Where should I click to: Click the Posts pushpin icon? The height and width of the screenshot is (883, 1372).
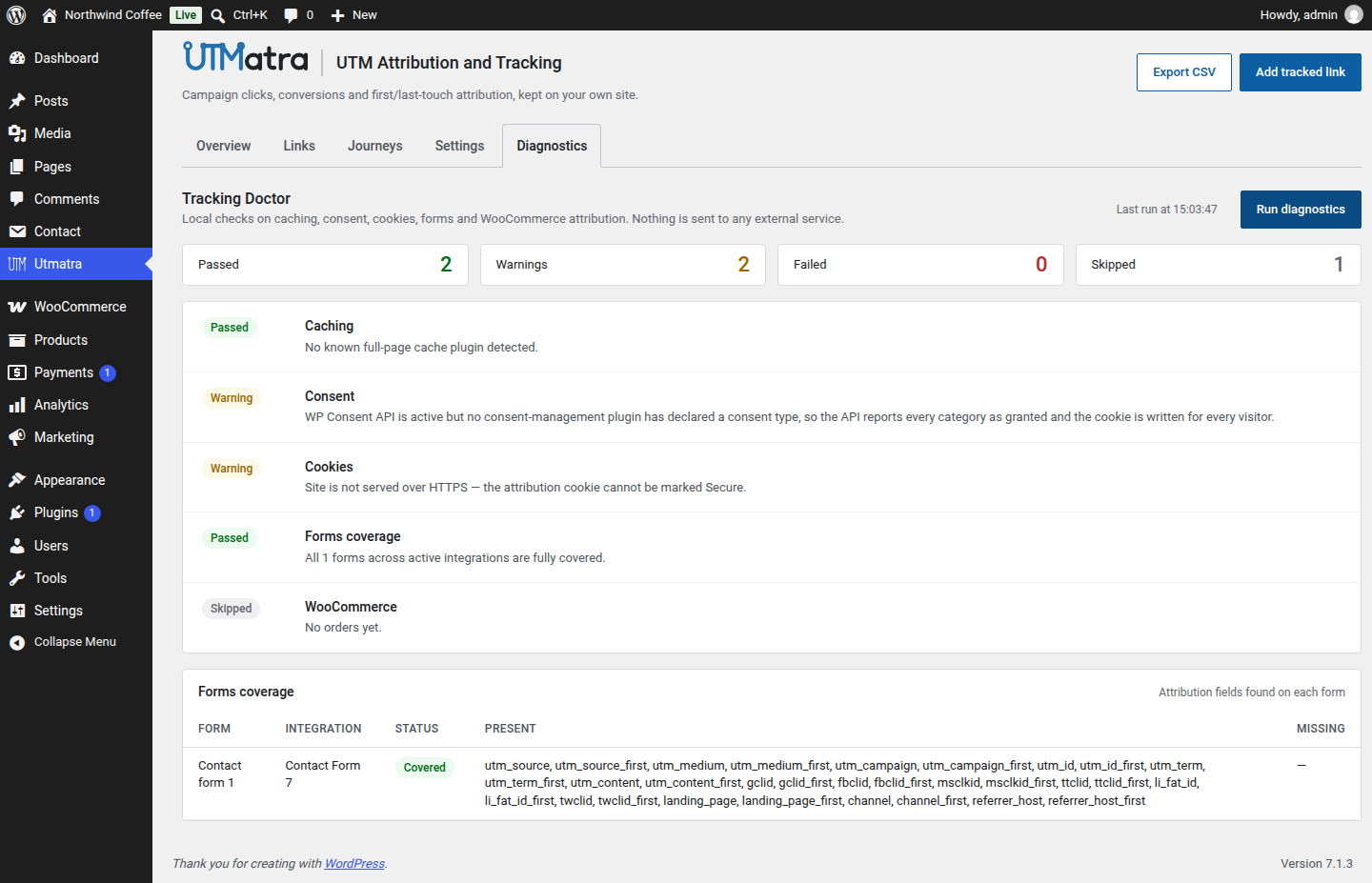click(17, 101)
